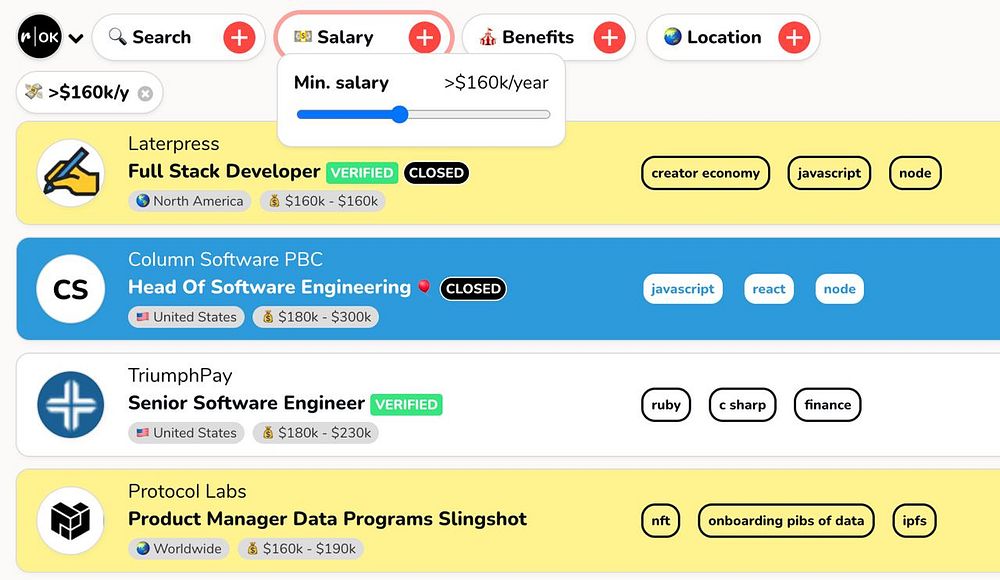Open the Location filter
The height and width of the screenshot is (580, 1000).
tap(733, 37)
